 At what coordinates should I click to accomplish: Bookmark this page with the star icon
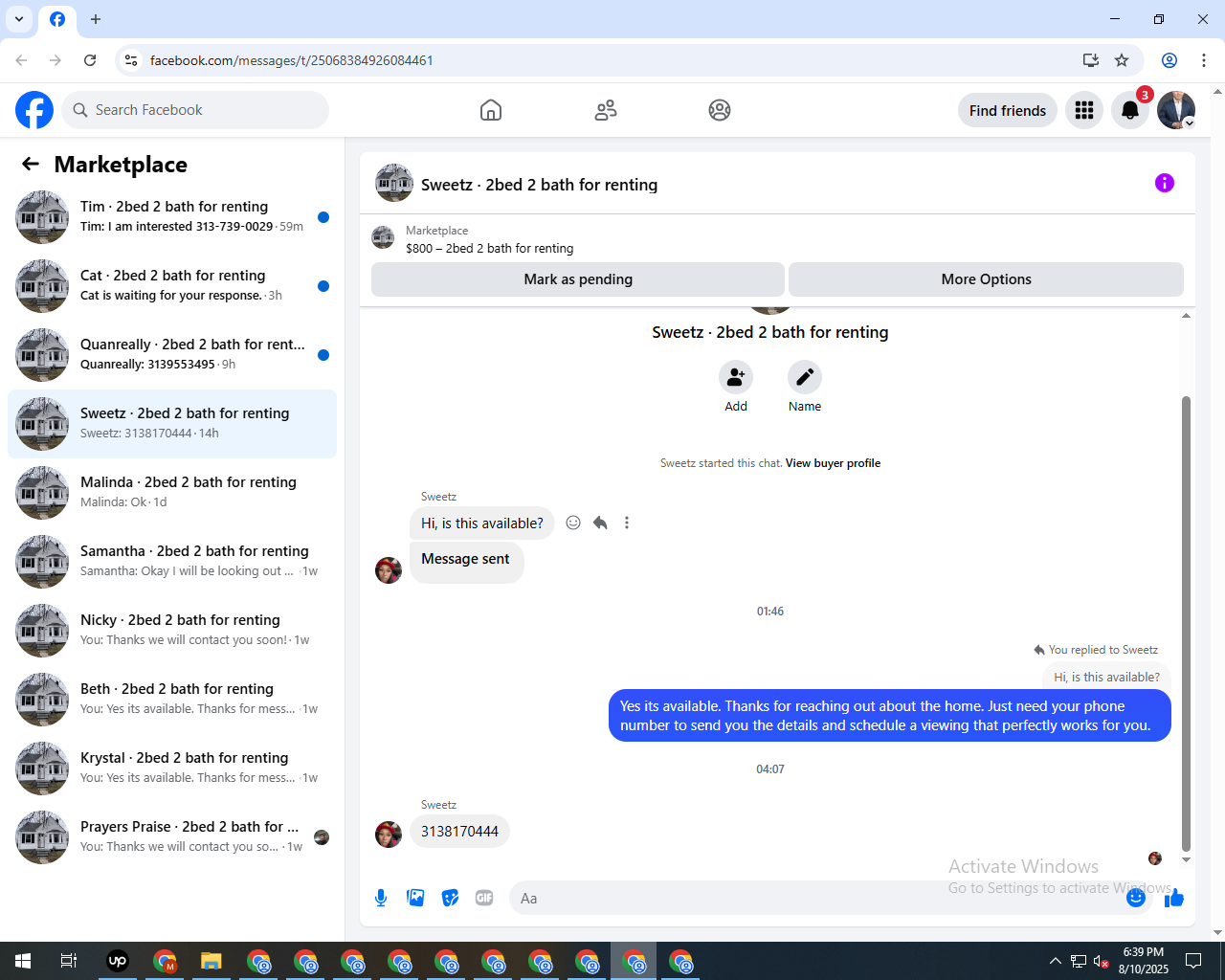coord(1122,60)
